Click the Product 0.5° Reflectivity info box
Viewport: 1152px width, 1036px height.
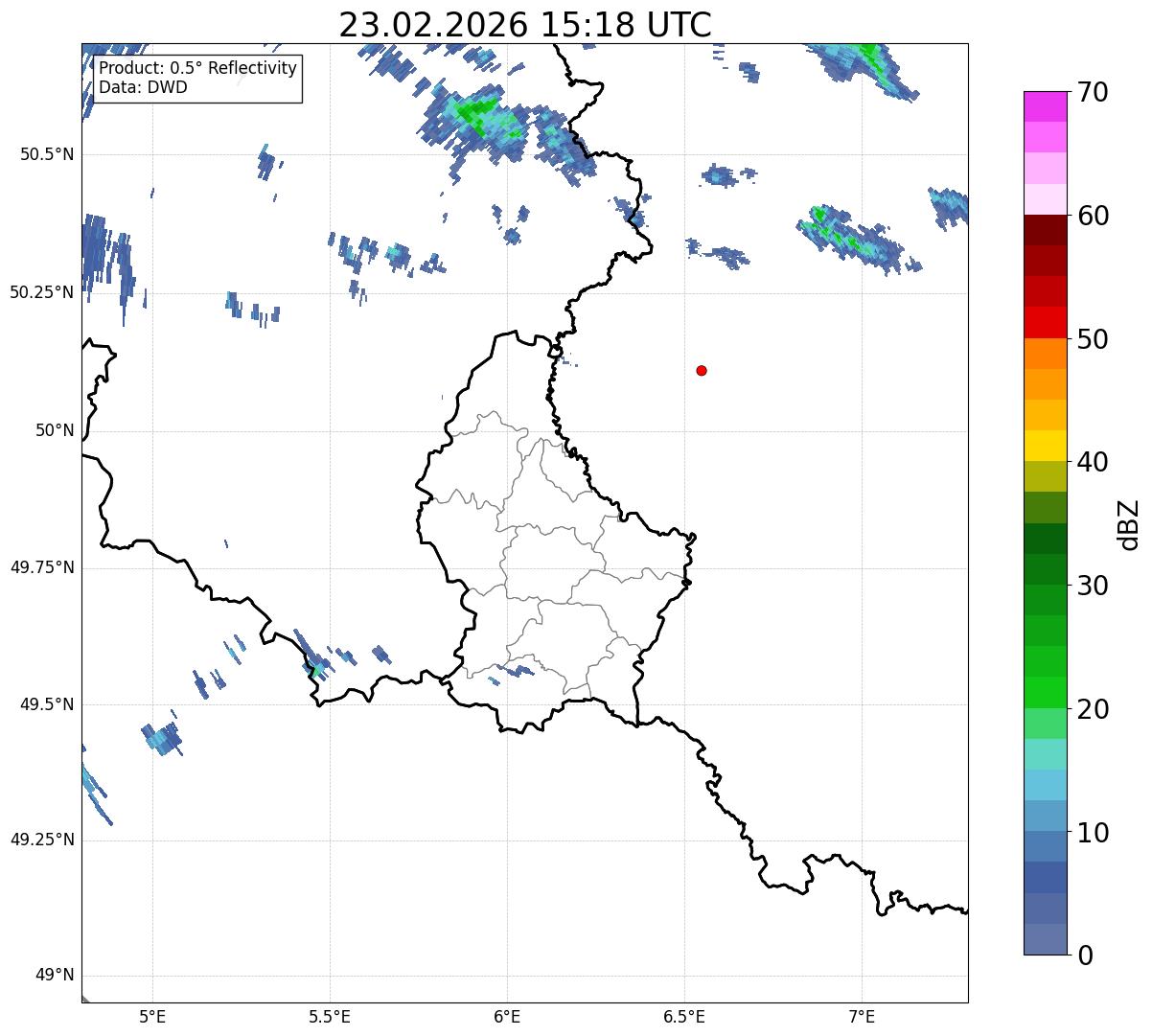click(198, 78)
